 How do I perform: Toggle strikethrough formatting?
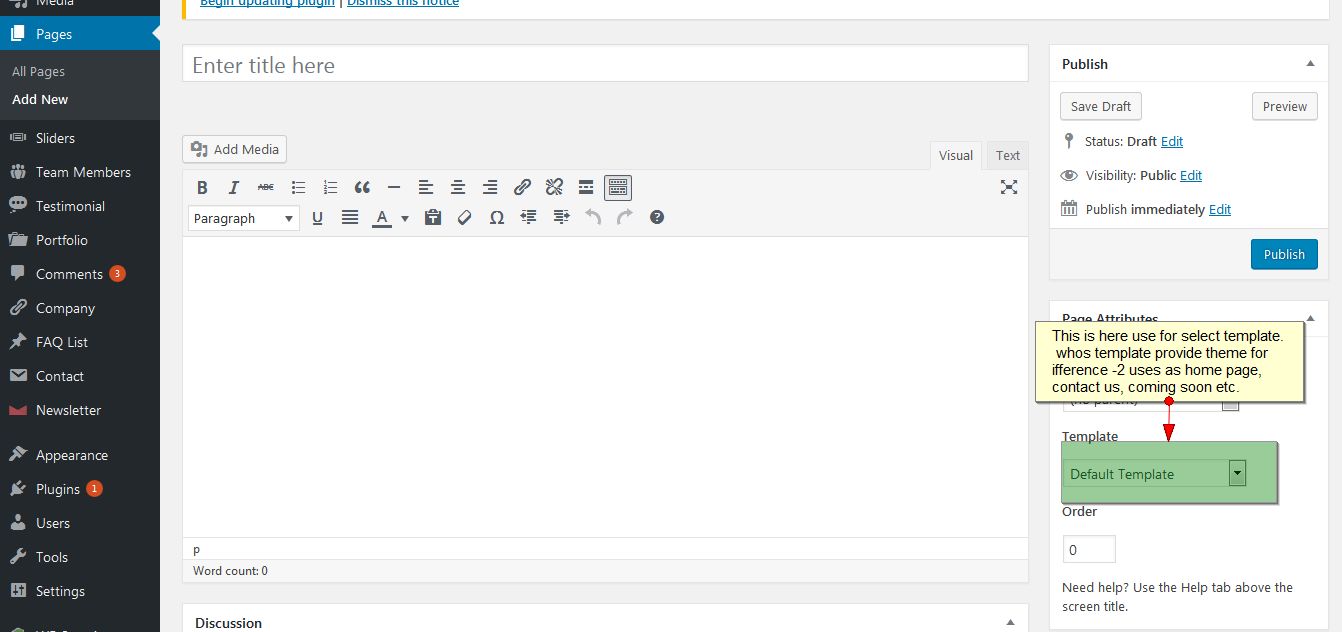(x=266, y=187)
